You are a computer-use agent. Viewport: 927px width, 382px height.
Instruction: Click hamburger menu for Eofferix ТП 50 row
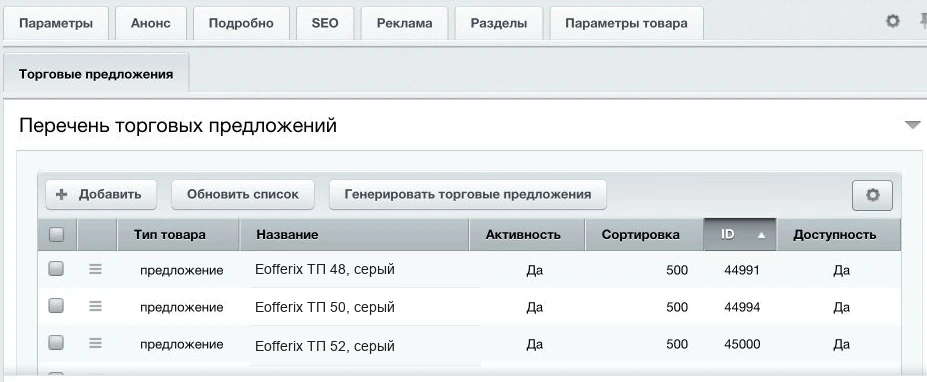pos(95,306)
